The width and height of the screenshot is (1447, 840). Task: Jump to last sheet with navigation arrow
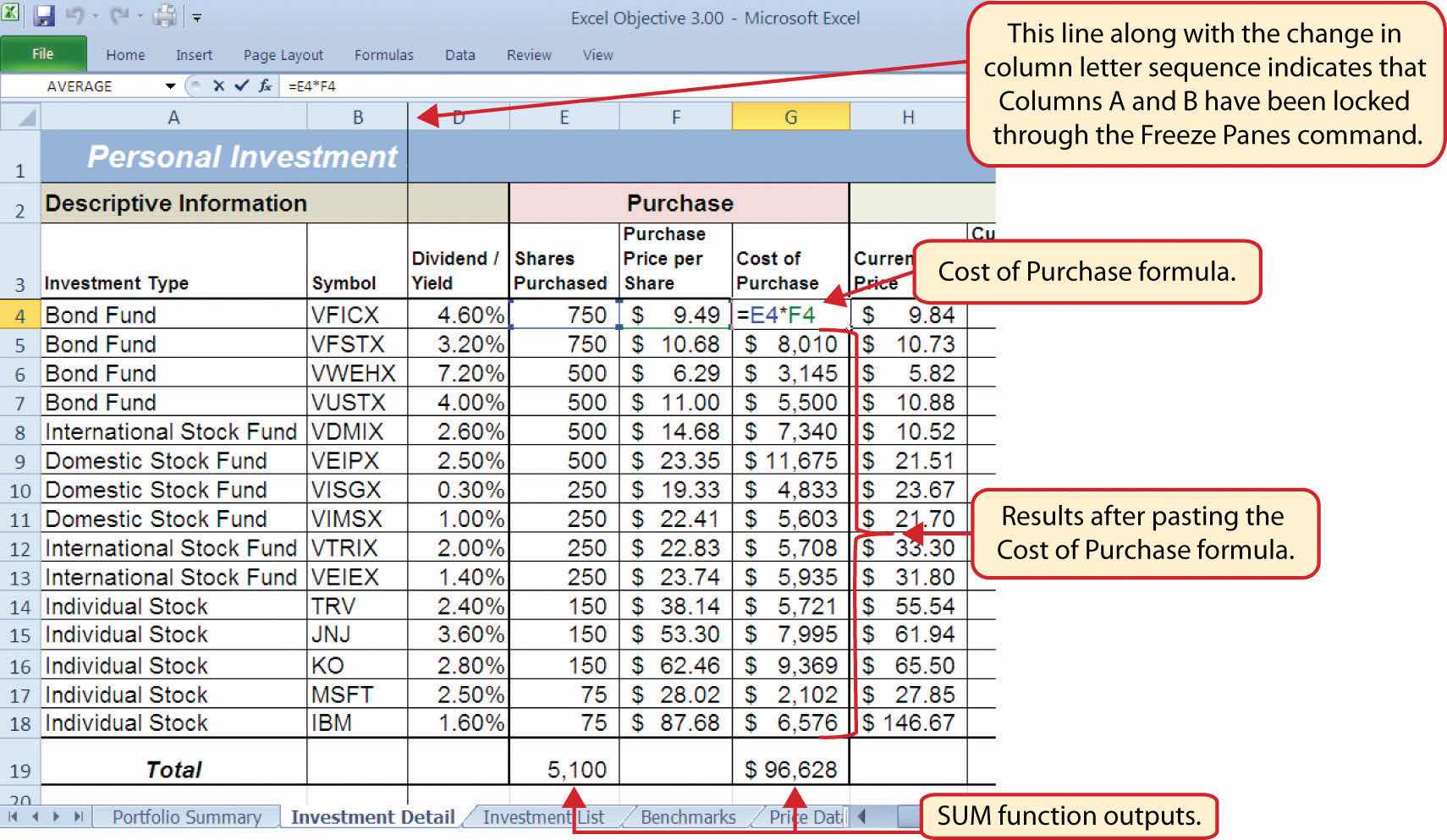(78, 816)
